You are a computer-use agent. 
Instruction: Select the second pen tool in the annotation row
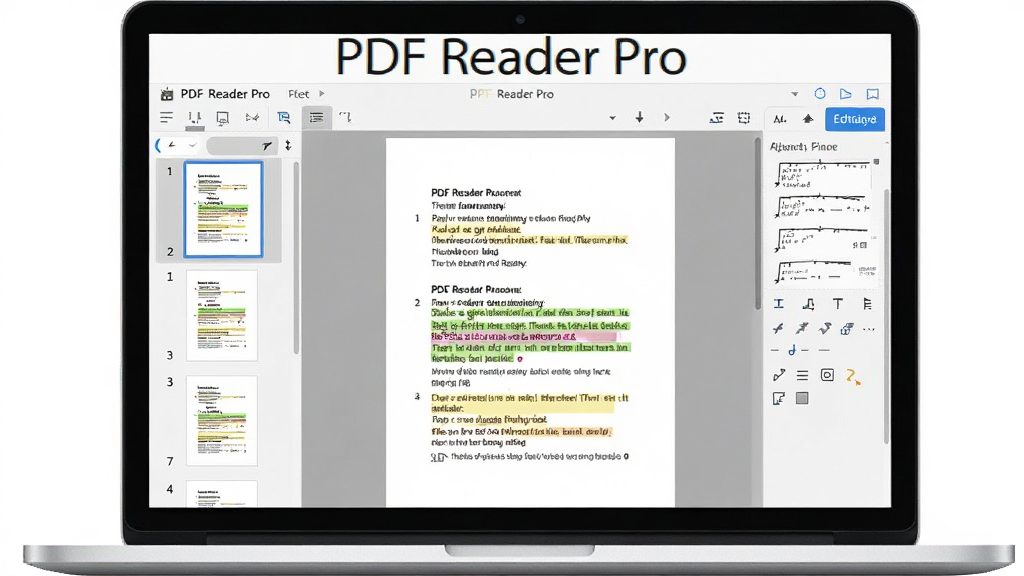tap(801, 328)
